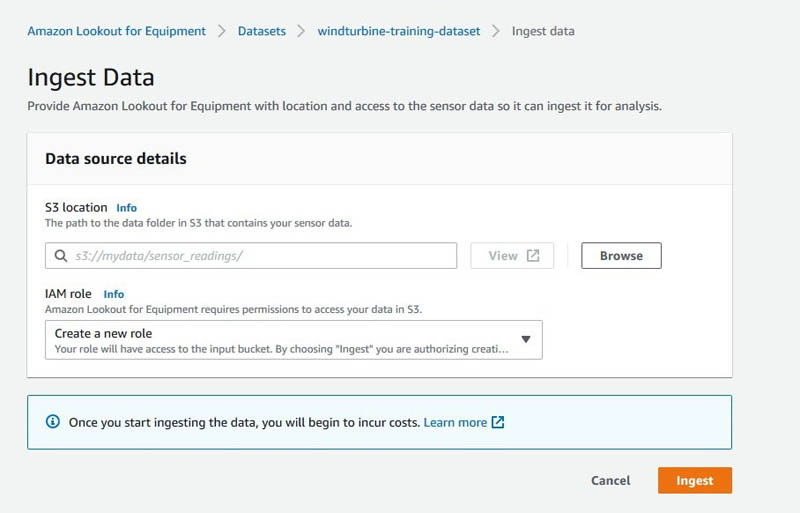Click Info link next to S3 location

[127, 208]
